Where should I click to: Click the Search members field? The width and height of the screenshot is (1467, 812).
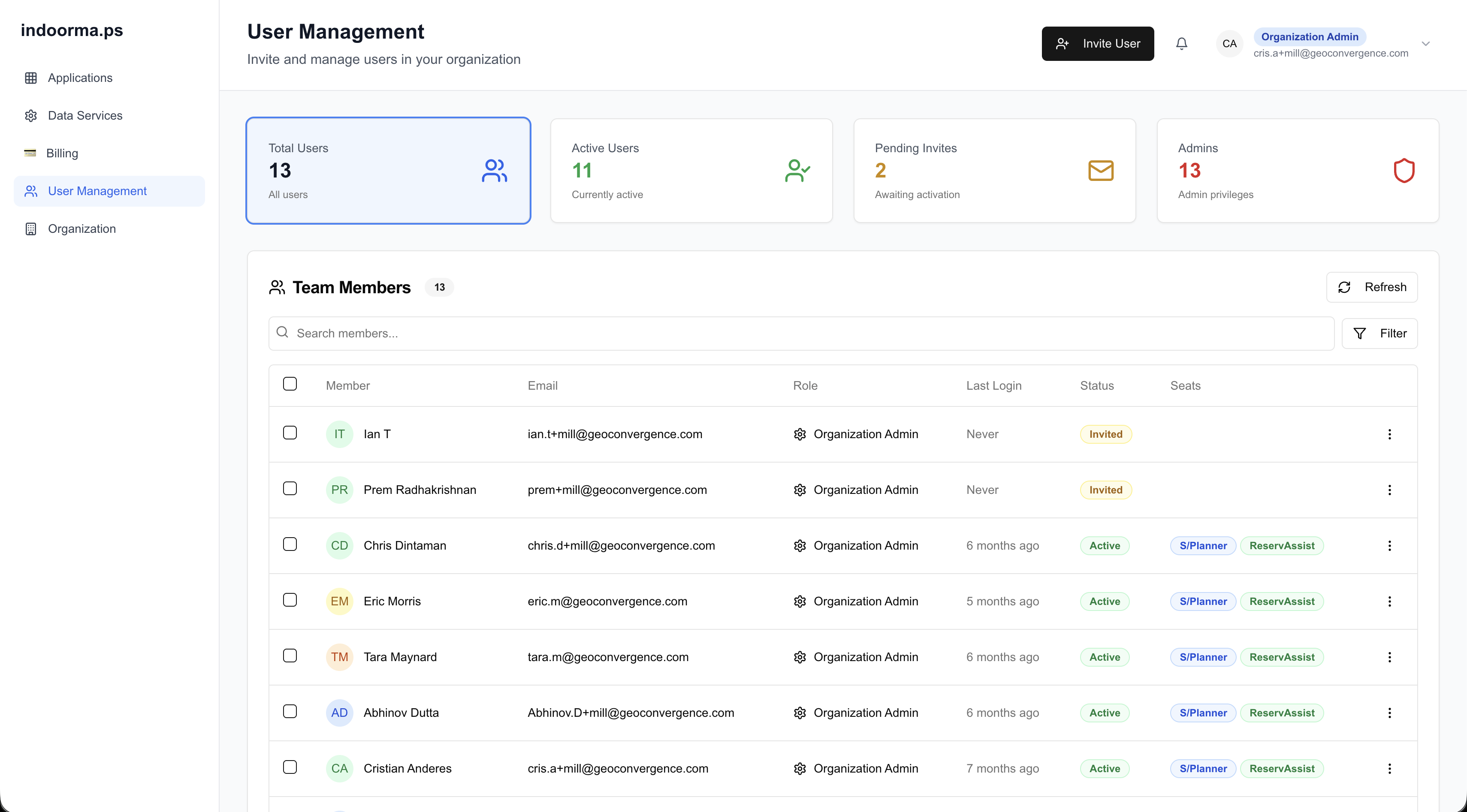click(801, 334)
